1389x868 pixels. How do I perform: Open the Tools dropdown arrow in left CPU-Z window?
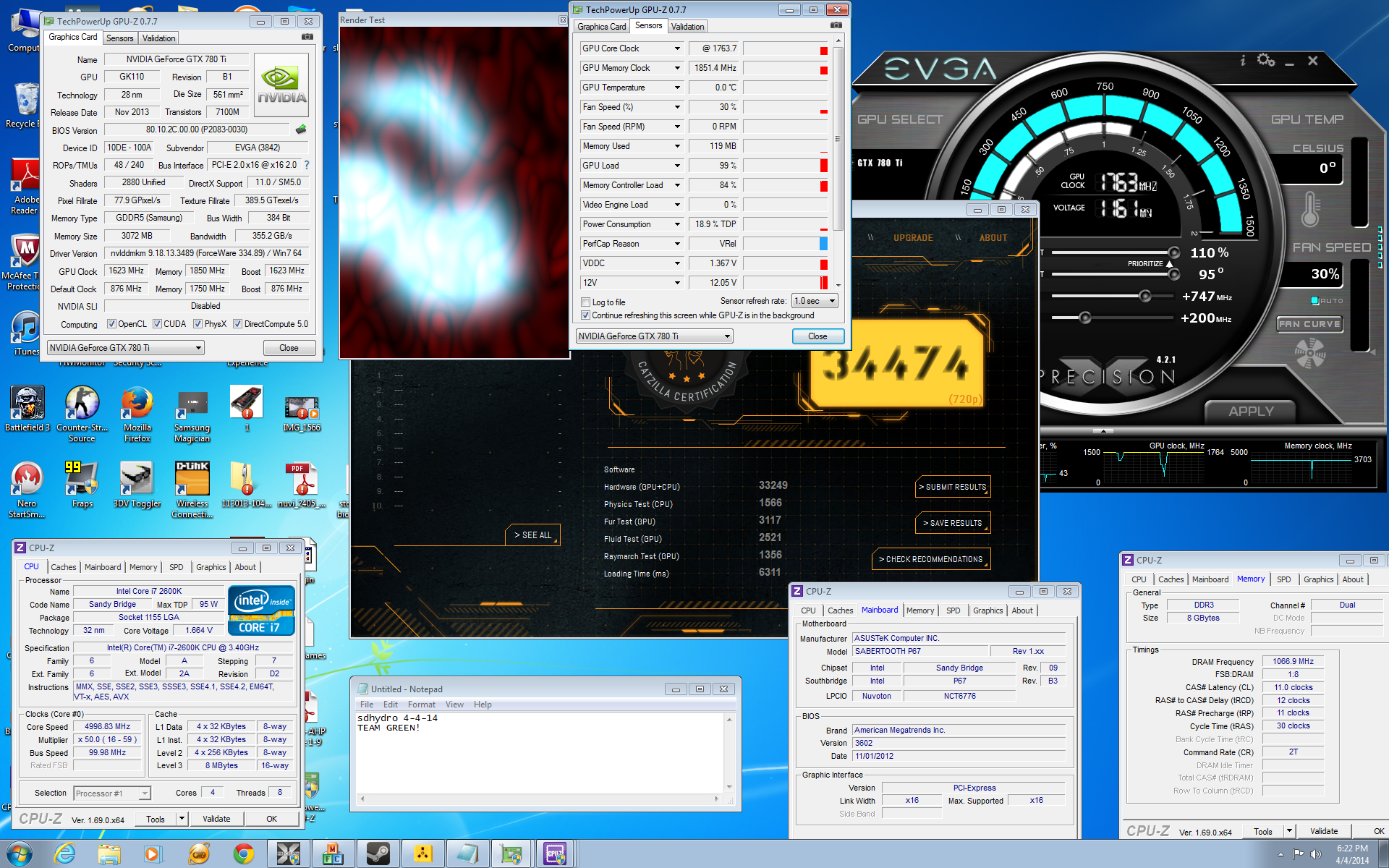182,819
